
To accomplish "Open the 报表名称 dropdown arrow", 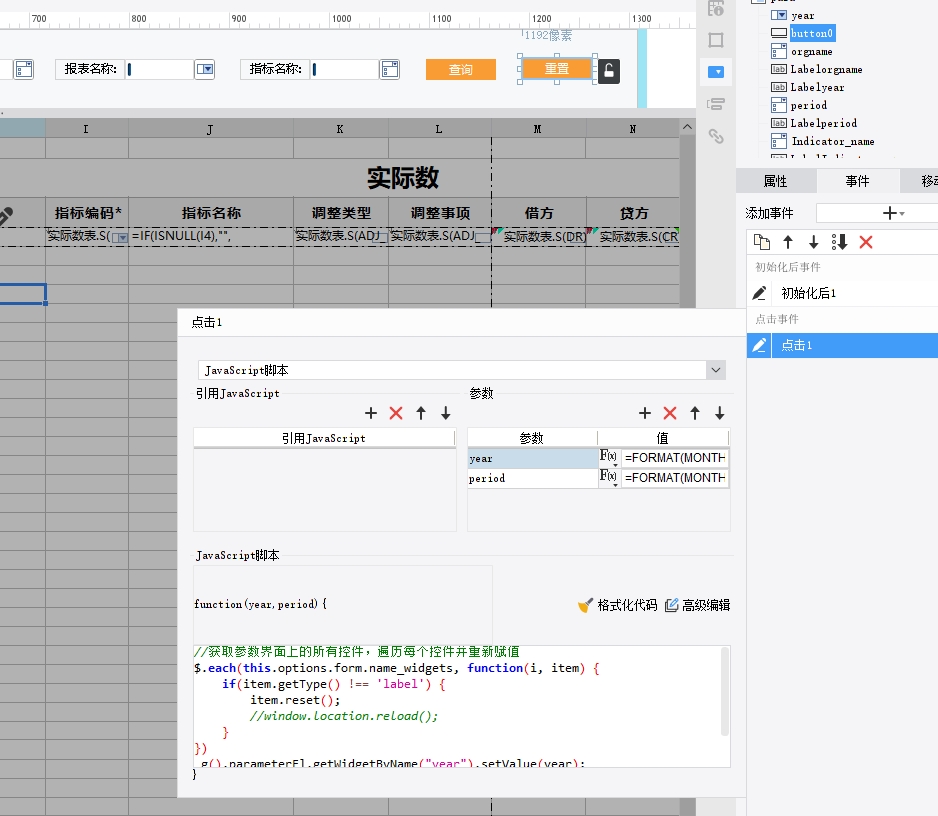I will (205, 69).
